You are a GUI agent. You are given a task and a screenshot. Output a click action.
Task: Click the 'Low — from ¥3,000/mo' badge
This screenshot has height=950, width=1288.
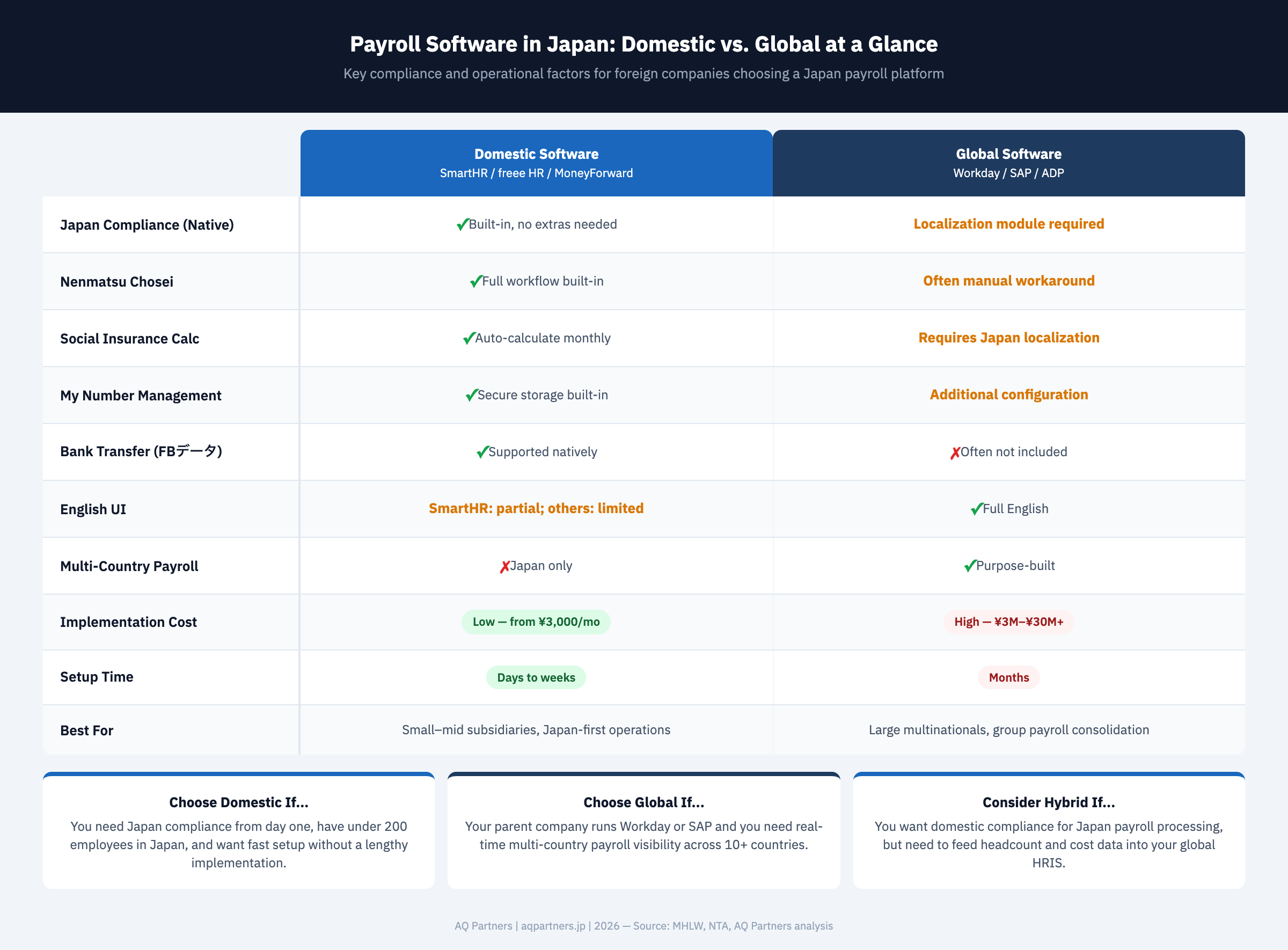click(536, 622)
